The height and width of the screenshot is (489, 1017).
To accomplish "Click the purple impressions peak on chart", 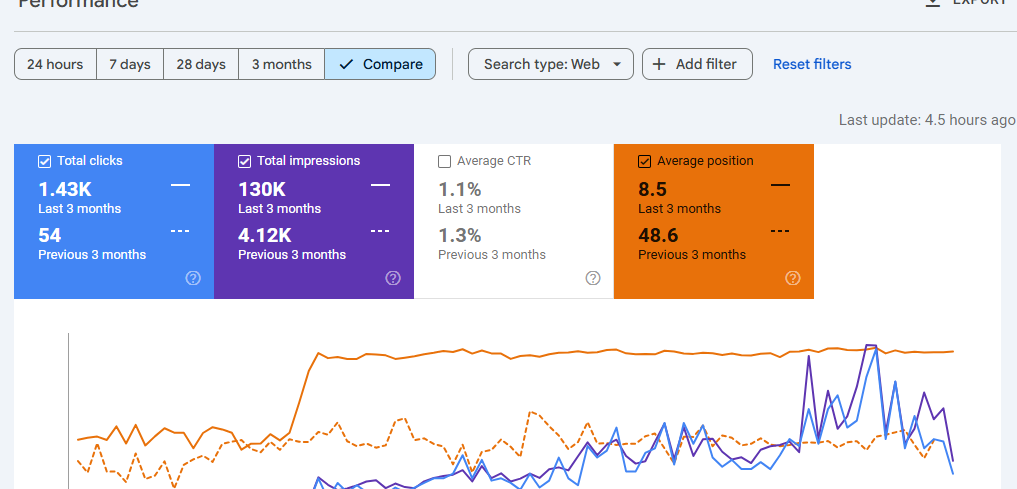I will click(x=871, y=346).
